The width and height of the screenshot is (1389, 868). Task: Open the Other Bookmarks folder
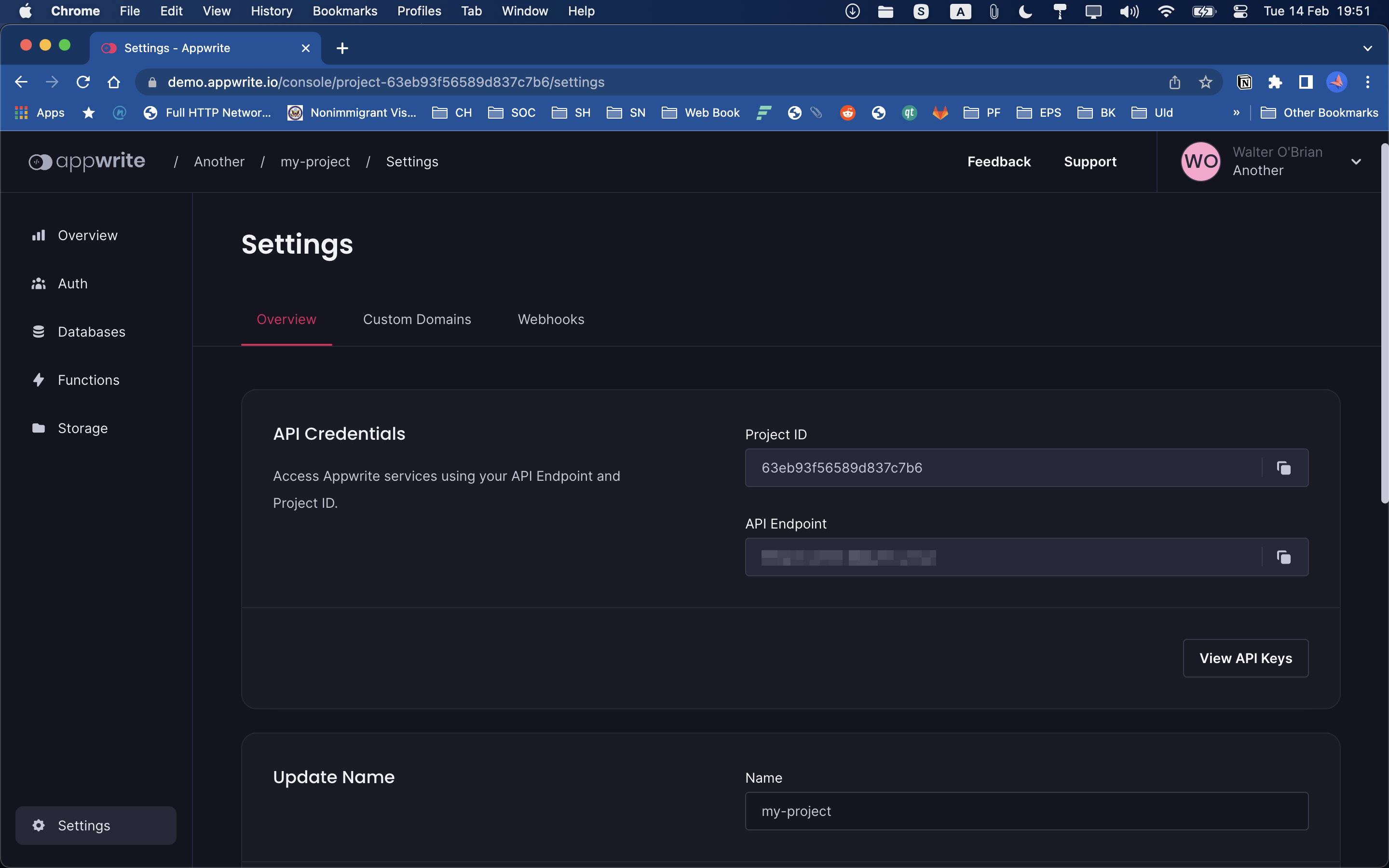(1319, 112)
